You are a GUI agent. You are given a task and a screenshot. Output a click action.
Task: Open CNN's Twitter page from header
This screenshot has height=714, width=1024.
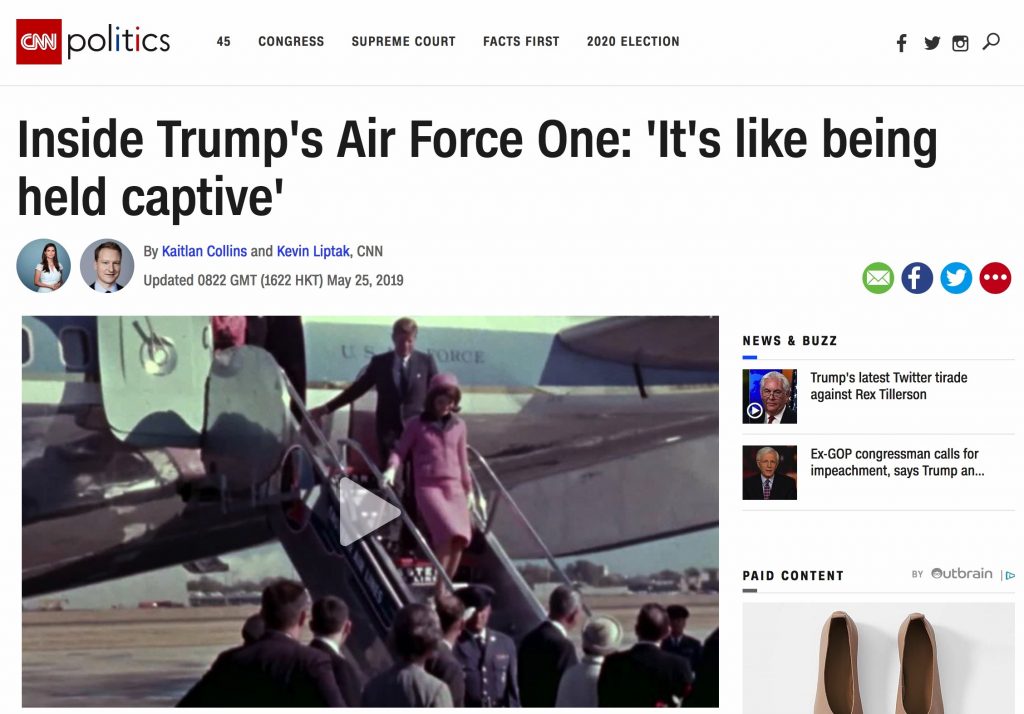[x=932, y=43]
